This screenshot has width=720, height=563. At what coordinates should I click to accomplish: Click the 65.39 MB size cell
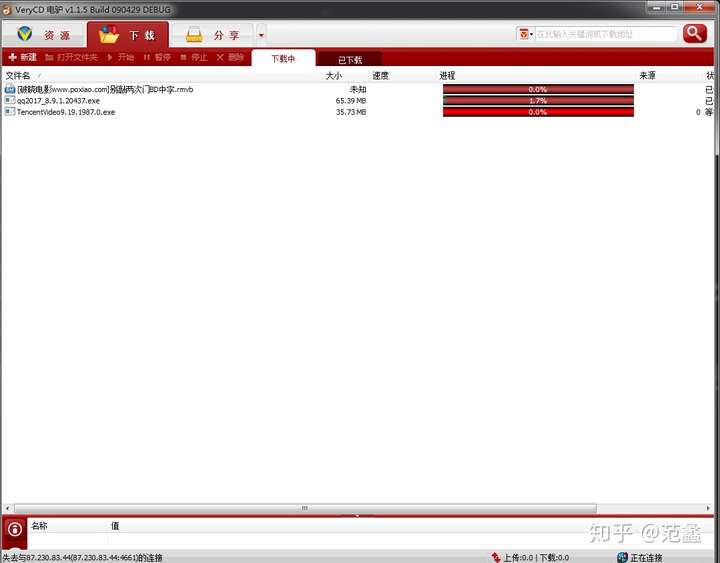[351, 101]
